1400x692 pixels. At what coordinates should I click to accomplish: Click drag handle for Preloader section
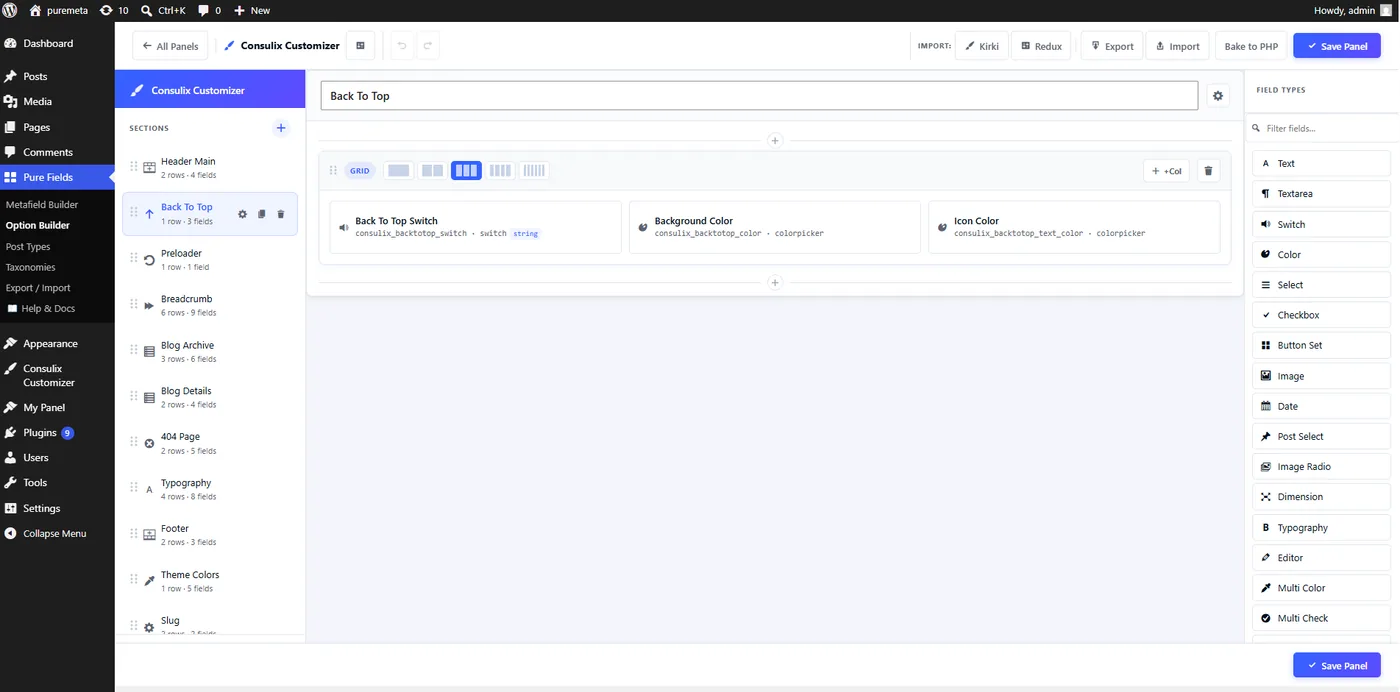tap(134, 259)
